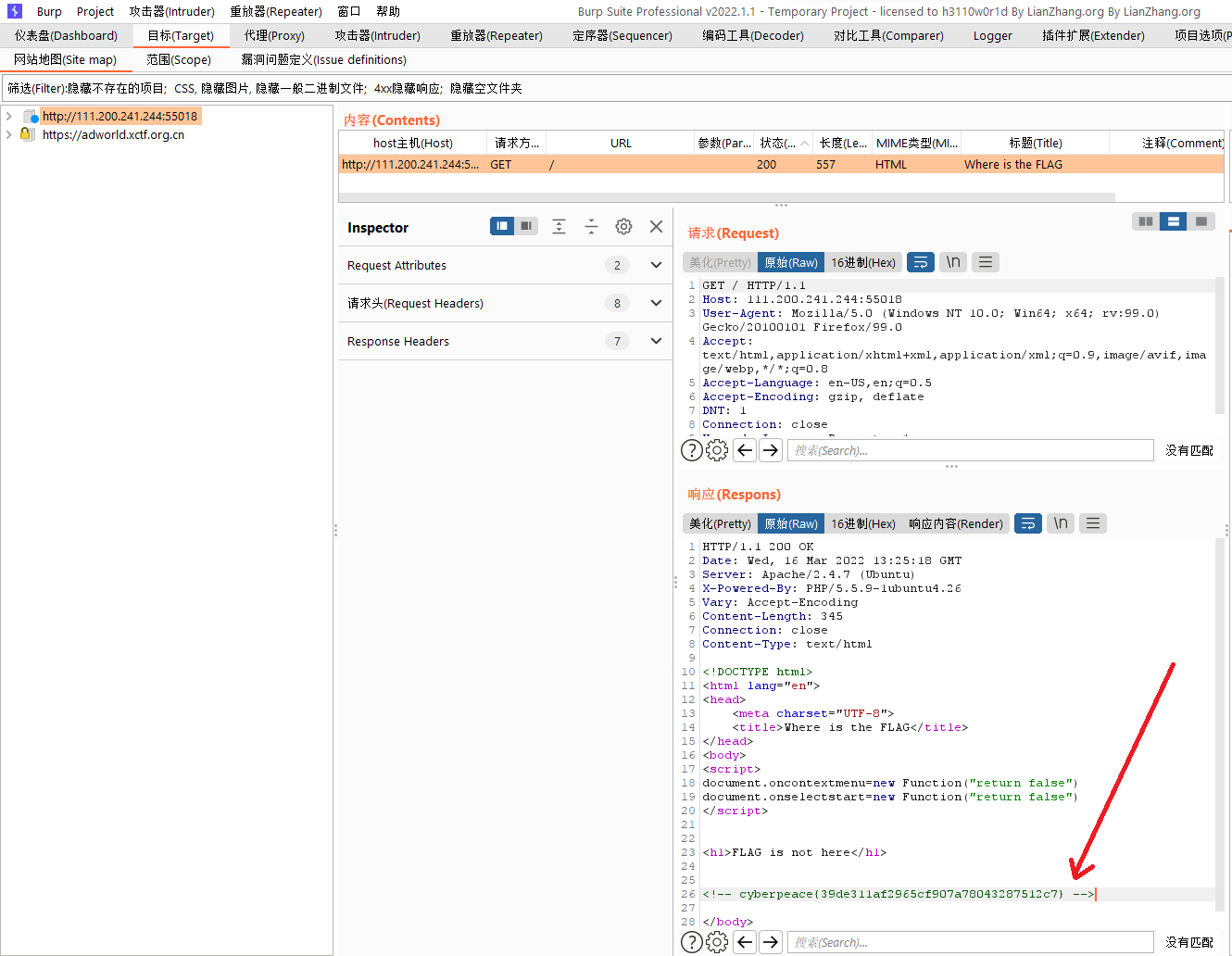Switch to the Proxy tab
The image size is (1232, 956).
tap(274, 35)
